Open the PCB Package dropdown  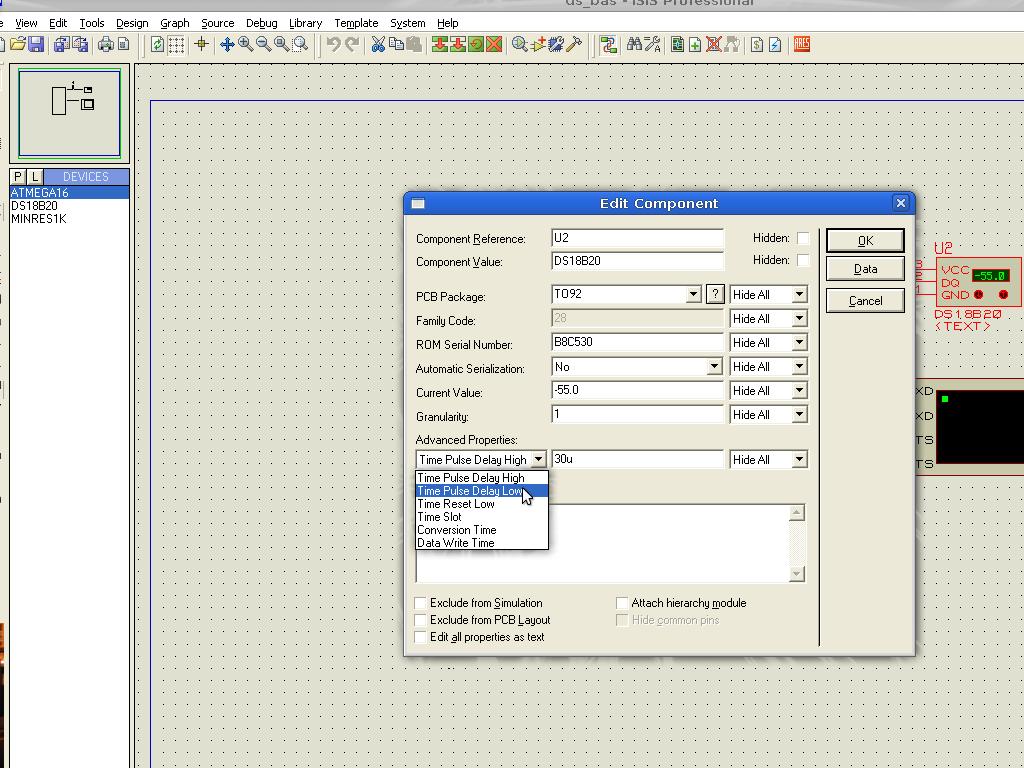pos(692,295)
